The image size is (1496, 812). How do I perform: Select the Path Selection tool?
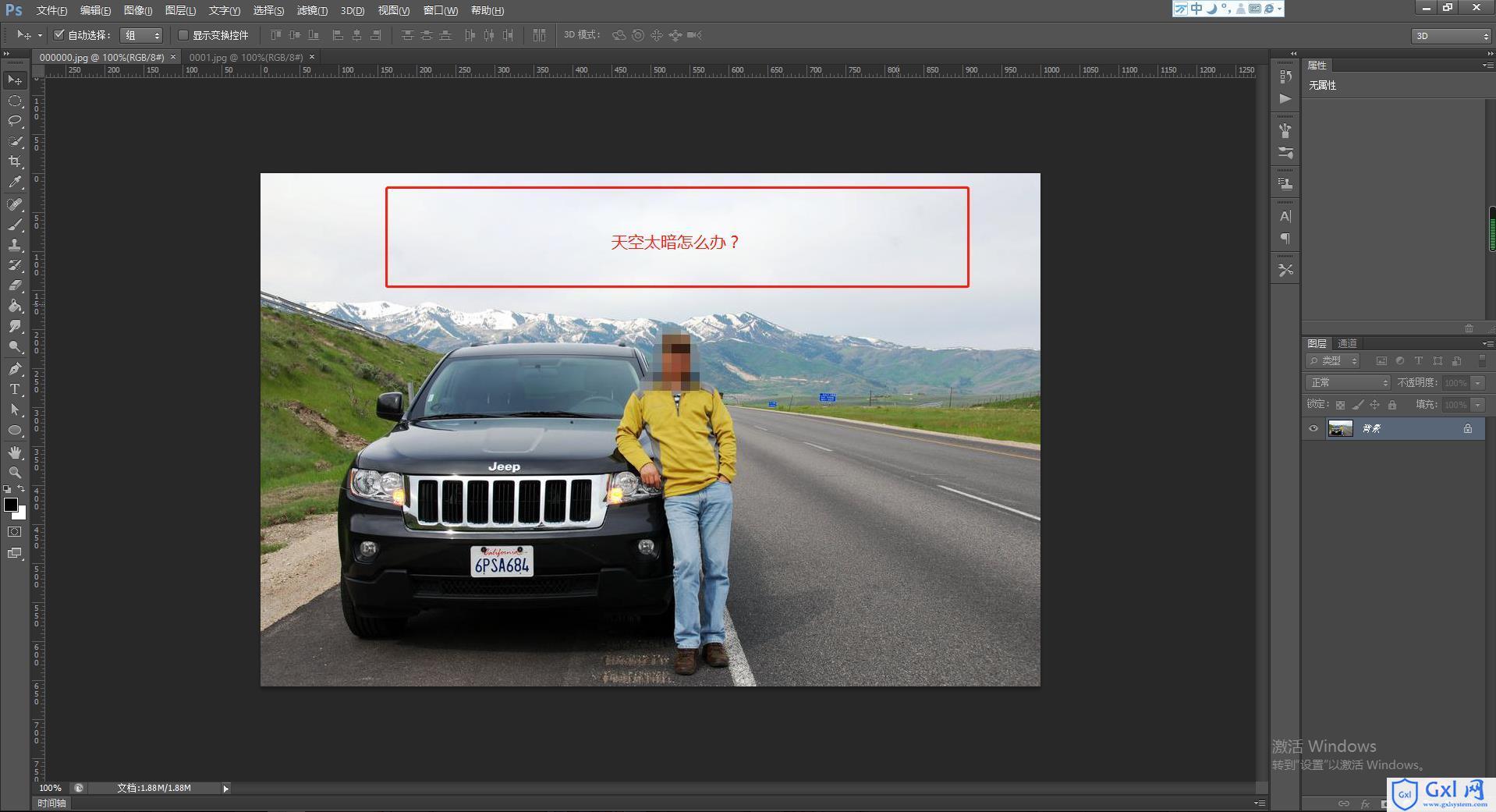tap(15, 410)
